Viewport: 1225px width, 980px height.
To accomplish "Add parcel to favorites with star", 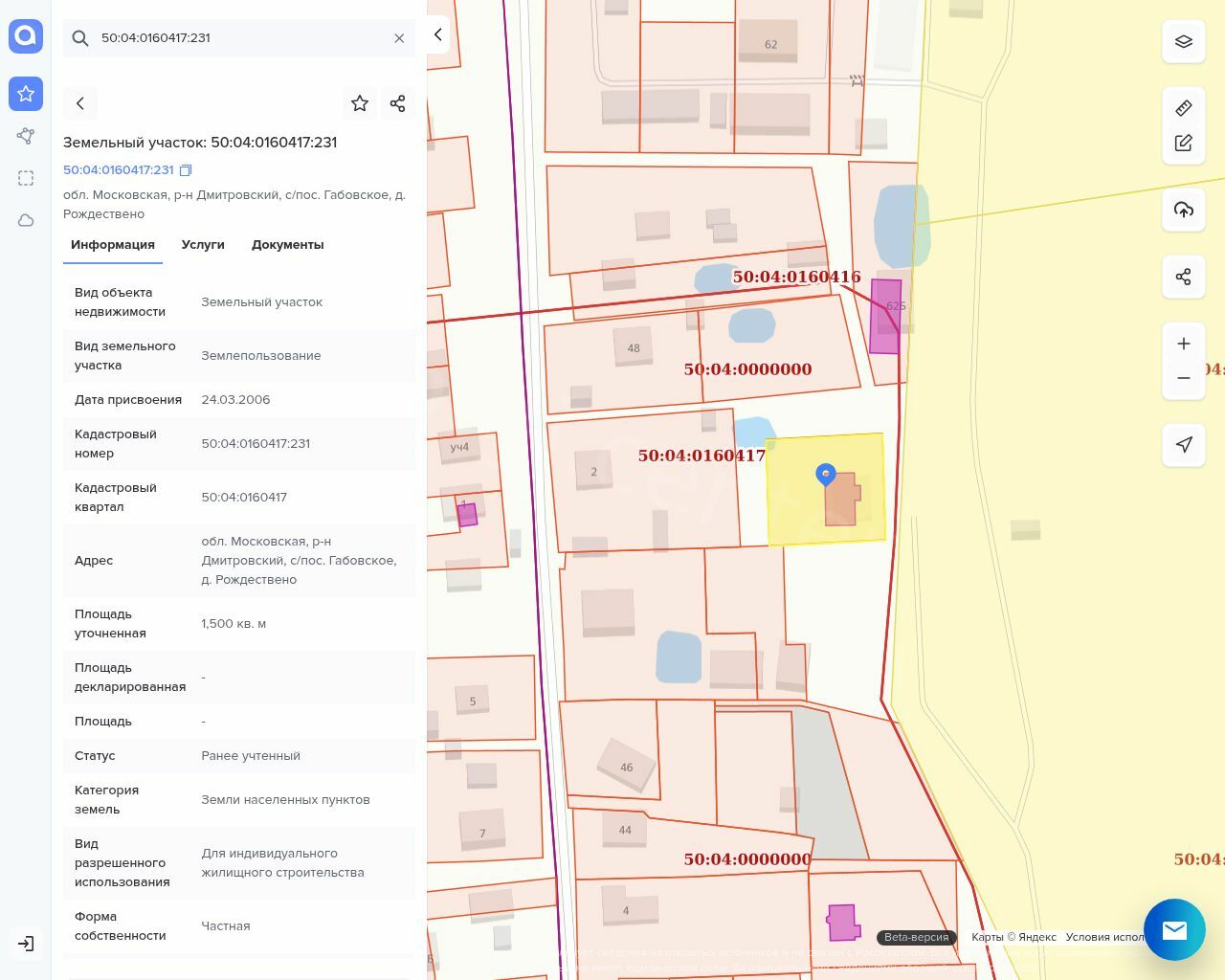I will 360,103.
